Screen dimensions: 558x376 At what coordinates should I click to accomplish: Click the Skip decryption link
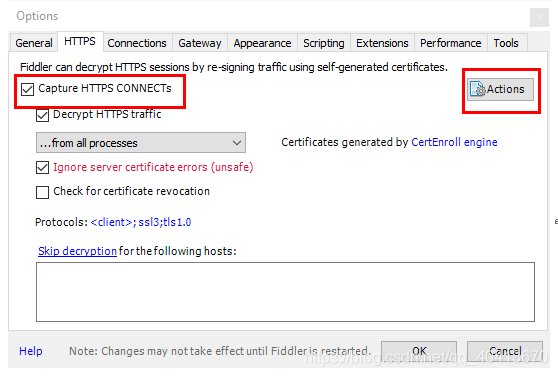[77, 251]
